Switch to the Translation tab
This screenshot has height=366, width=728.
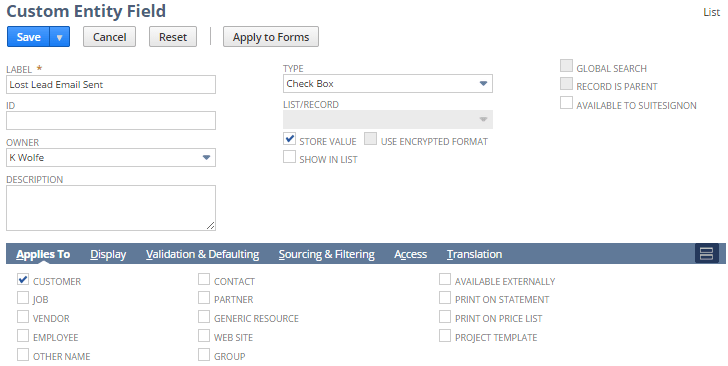click(x=474, y=254)
